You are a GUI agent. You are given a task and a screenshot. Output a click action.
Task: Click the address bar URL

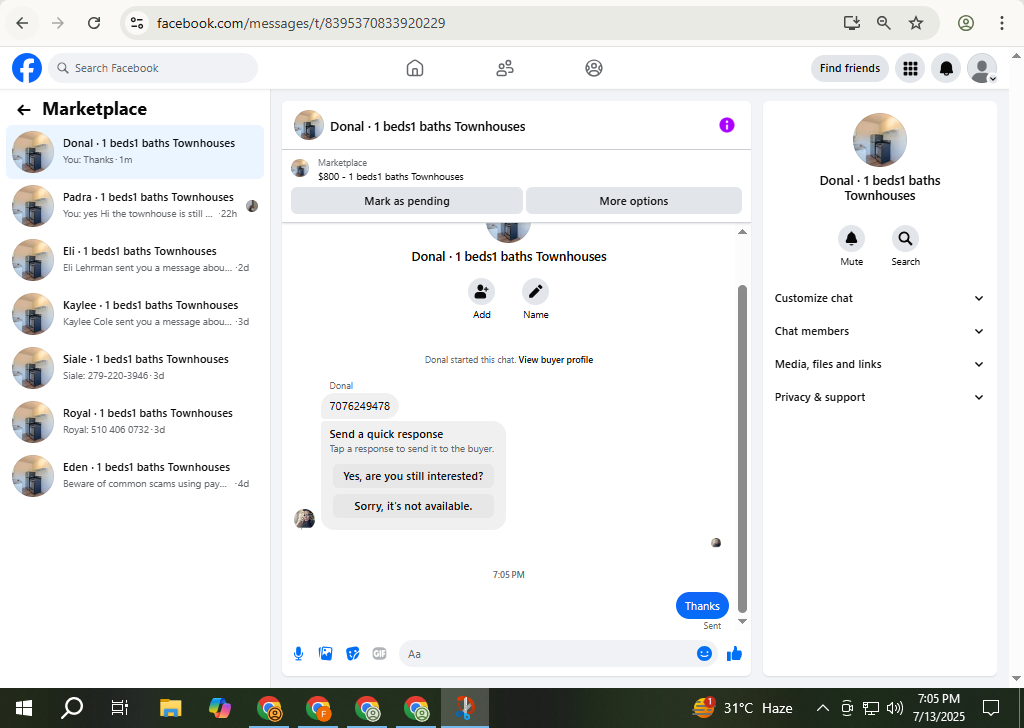[x=301, y=23]
